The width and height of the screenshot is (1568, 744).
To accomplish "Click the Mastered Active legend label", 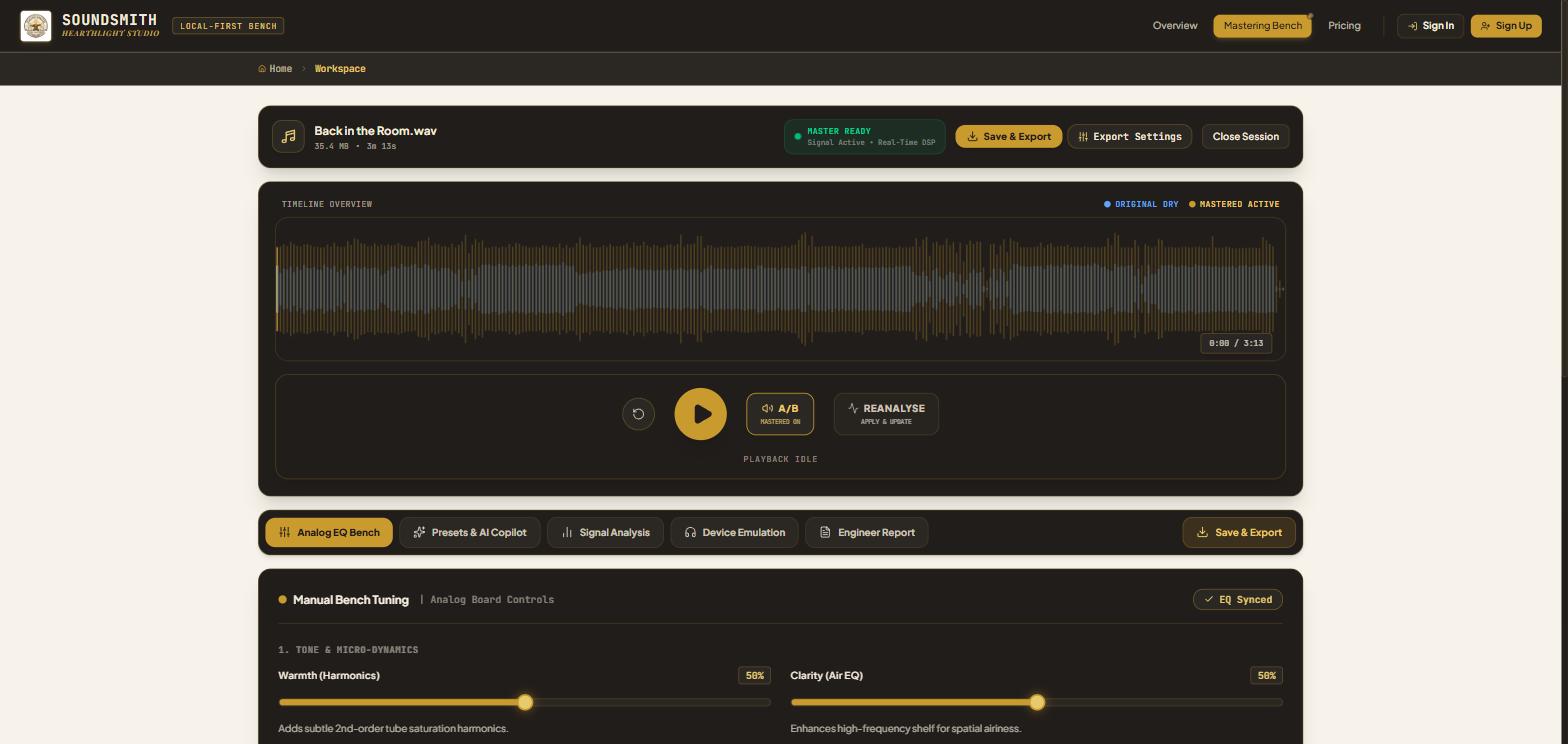I will [1234, 204].
